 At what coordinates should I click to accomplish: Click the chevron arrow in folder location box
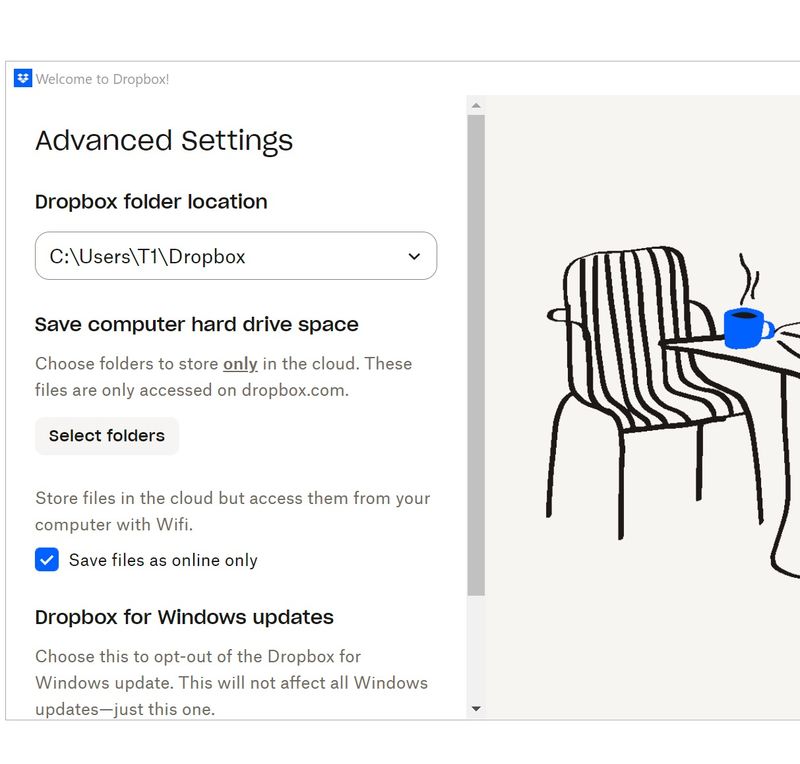(x=414, y=256)
